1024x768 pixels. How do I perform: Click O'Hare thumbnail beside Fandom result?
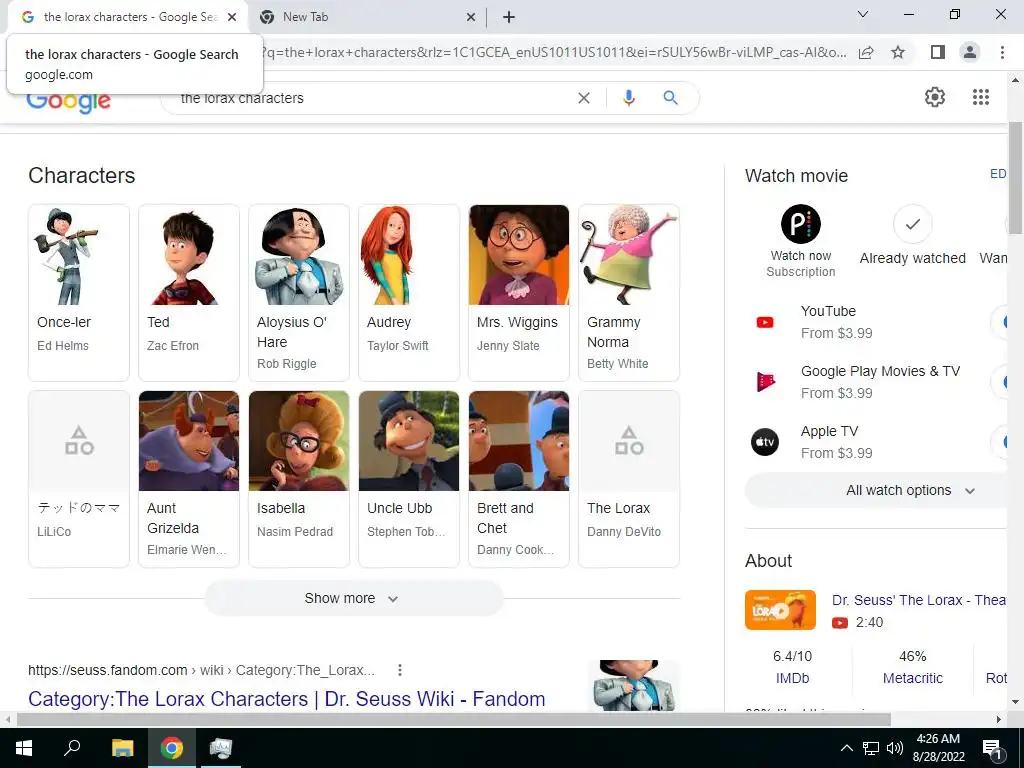[x=634, y=685]
